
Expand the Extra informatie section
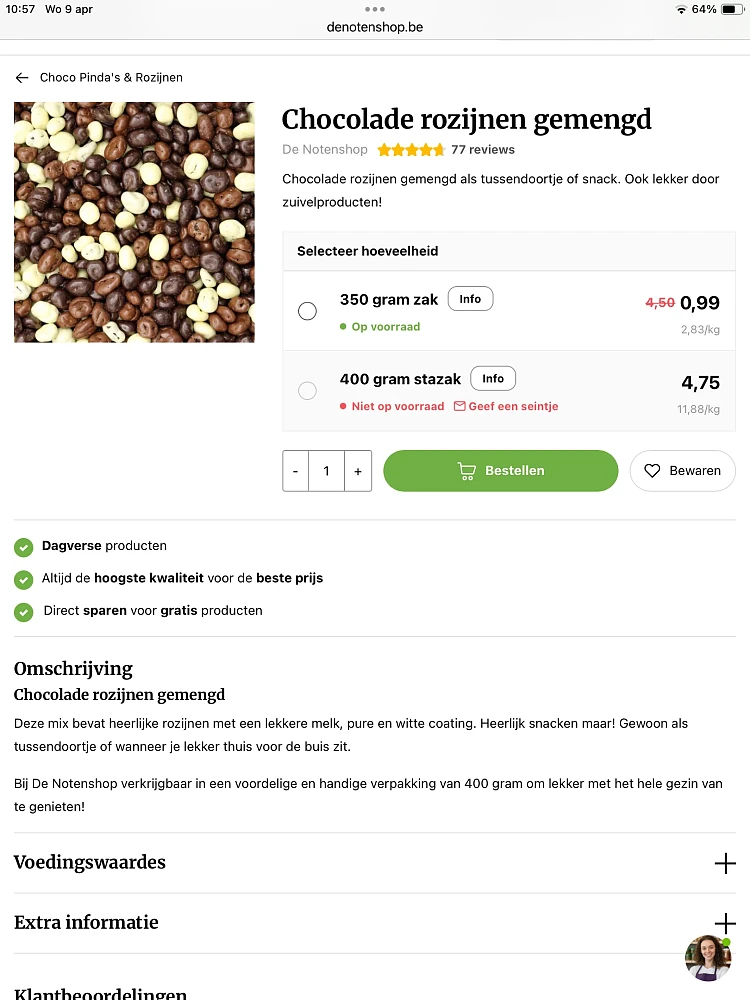[725, 923]
